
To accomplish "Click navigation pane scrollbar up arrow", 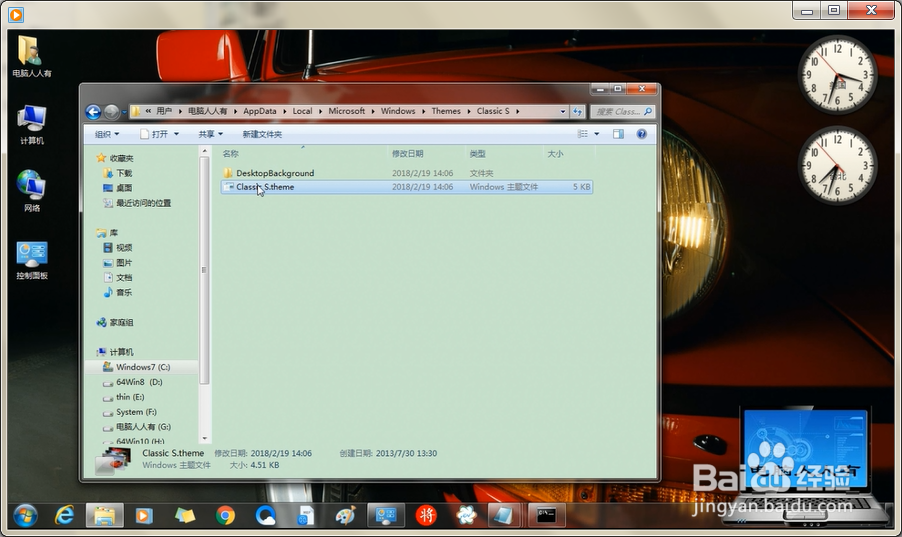I will coord(205,151).
